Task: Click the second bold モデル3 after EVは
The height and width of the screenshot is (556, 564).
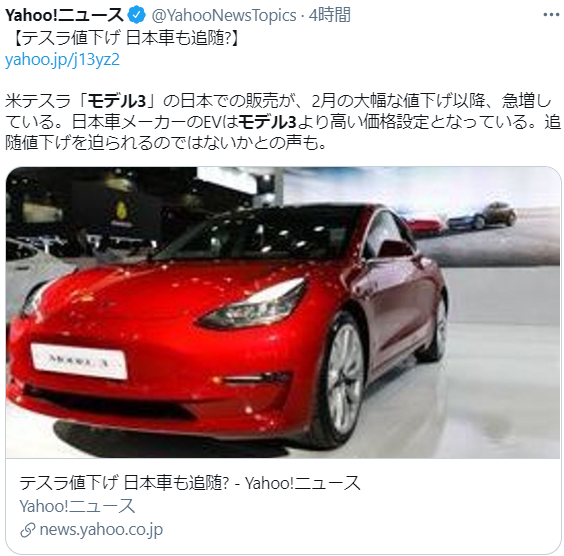Action: 267,122
